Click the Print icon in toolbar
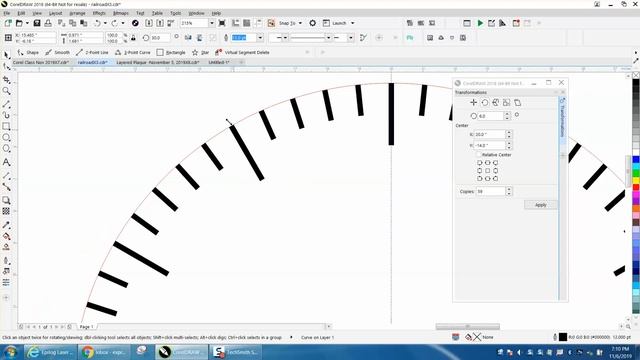Viewport: 640px width, 360px height. 48,23
